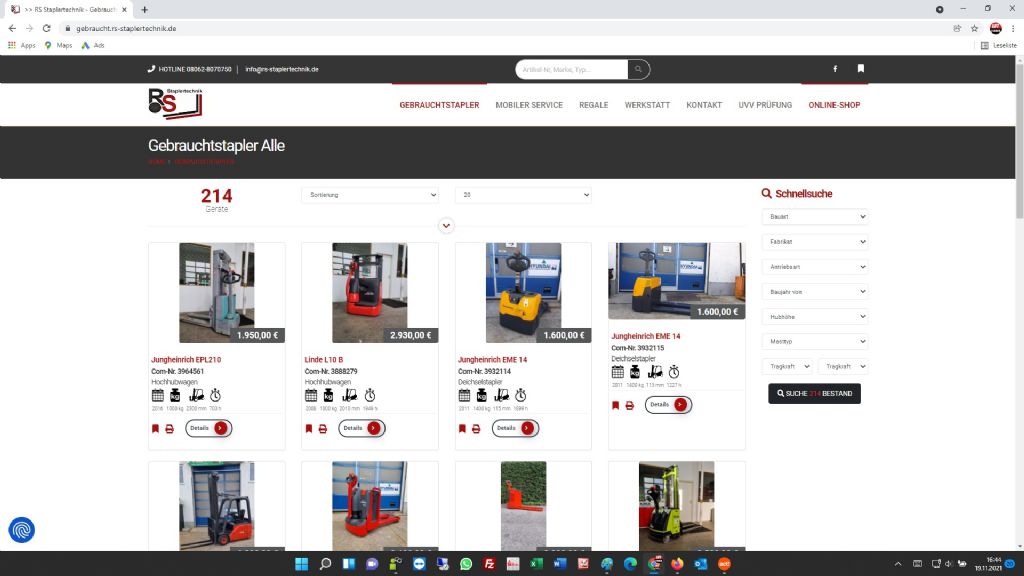Open the Hubhöhe dropdown
1024x576 pixels.
[815, 317]
